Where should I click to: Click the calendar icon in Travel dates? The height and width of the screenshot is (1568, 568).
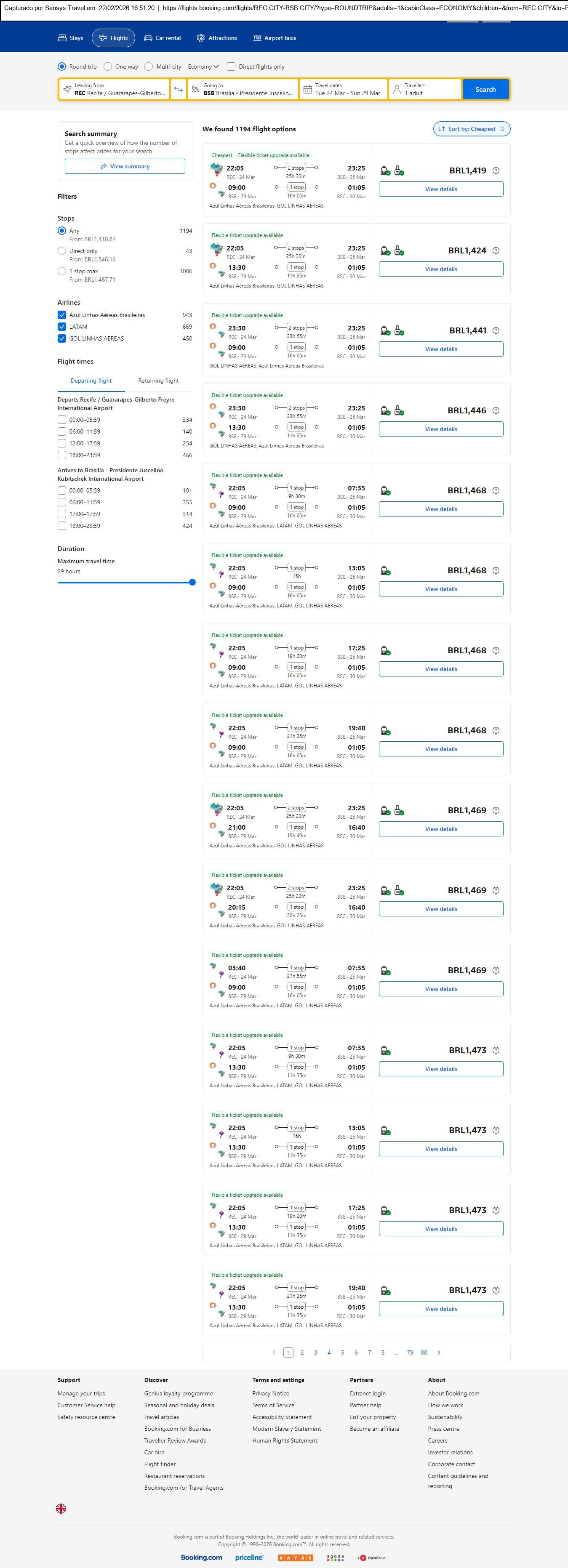[307, 90]
